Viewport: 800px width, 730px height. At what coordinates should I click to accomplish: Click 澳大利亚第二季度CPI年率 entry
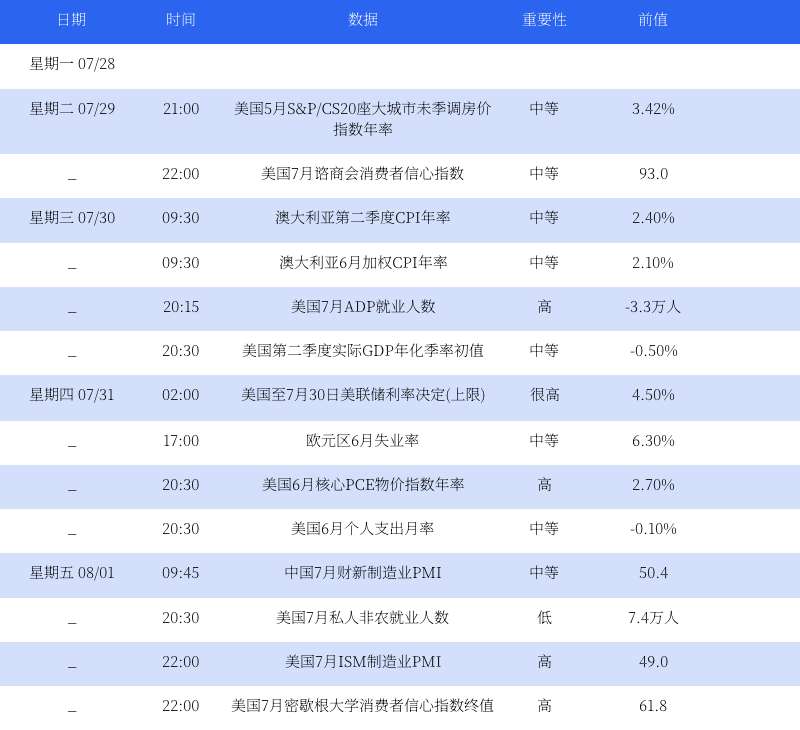363,218
